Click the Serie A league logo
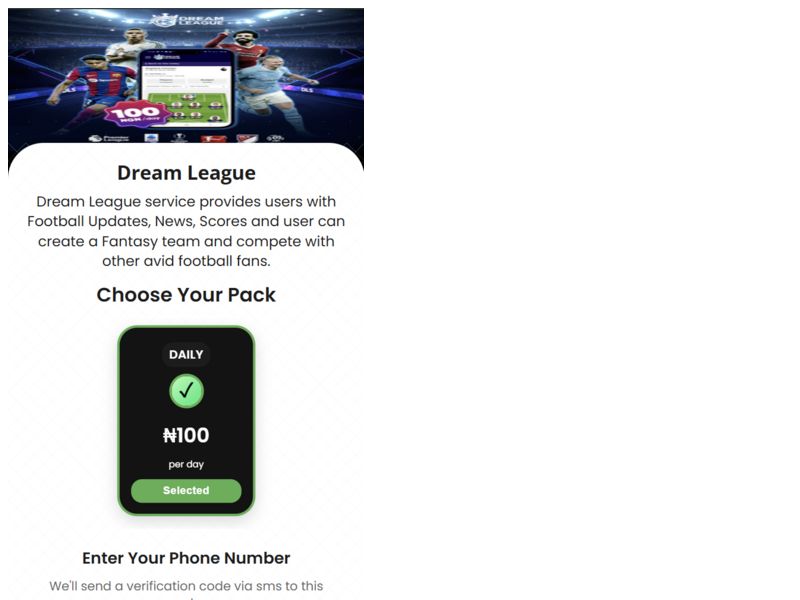Image resolution: width=800 pixels, height=600 pixels. [x=152, y=138]
